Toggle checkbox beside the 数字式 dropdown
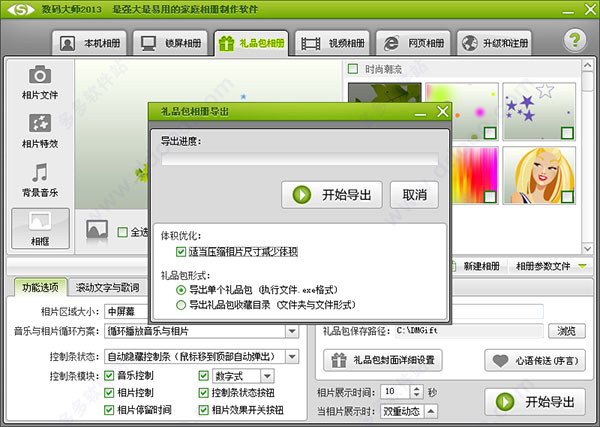Viewport: 600px width, 427px height. pos(204,375)
